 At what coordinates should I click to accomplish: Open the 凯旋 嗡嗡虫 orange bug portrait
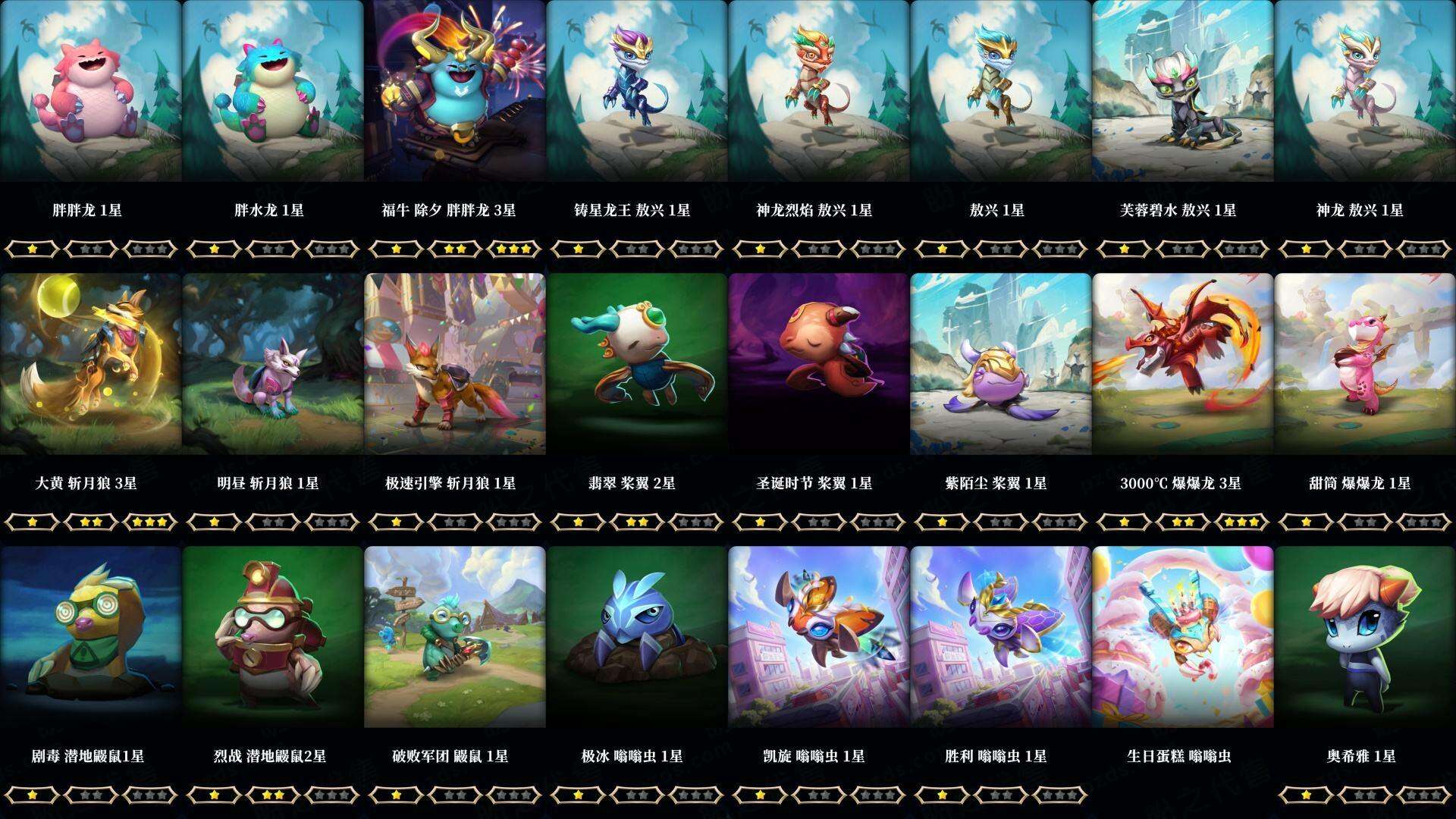819,637
